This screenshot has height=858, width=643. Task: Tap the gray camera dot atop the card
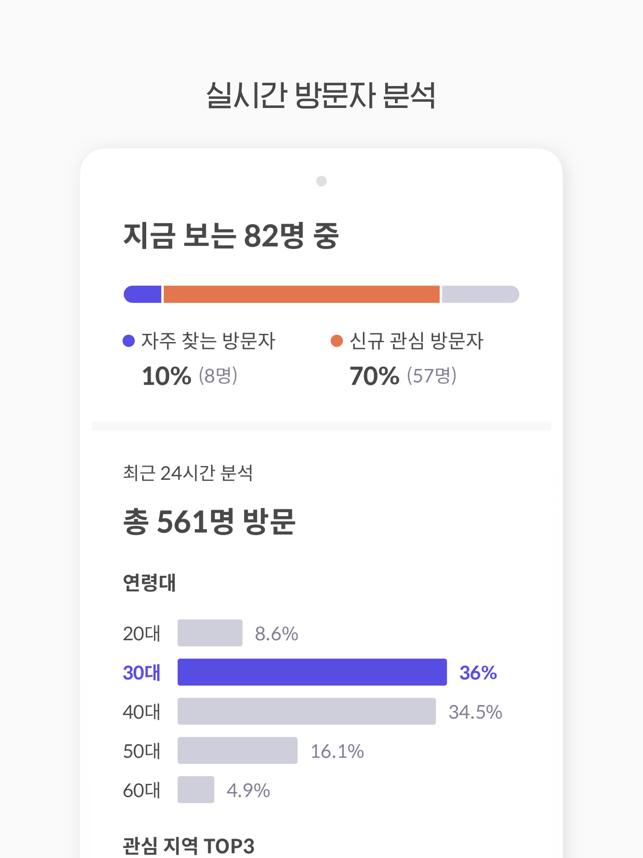(x=321, y=181)
